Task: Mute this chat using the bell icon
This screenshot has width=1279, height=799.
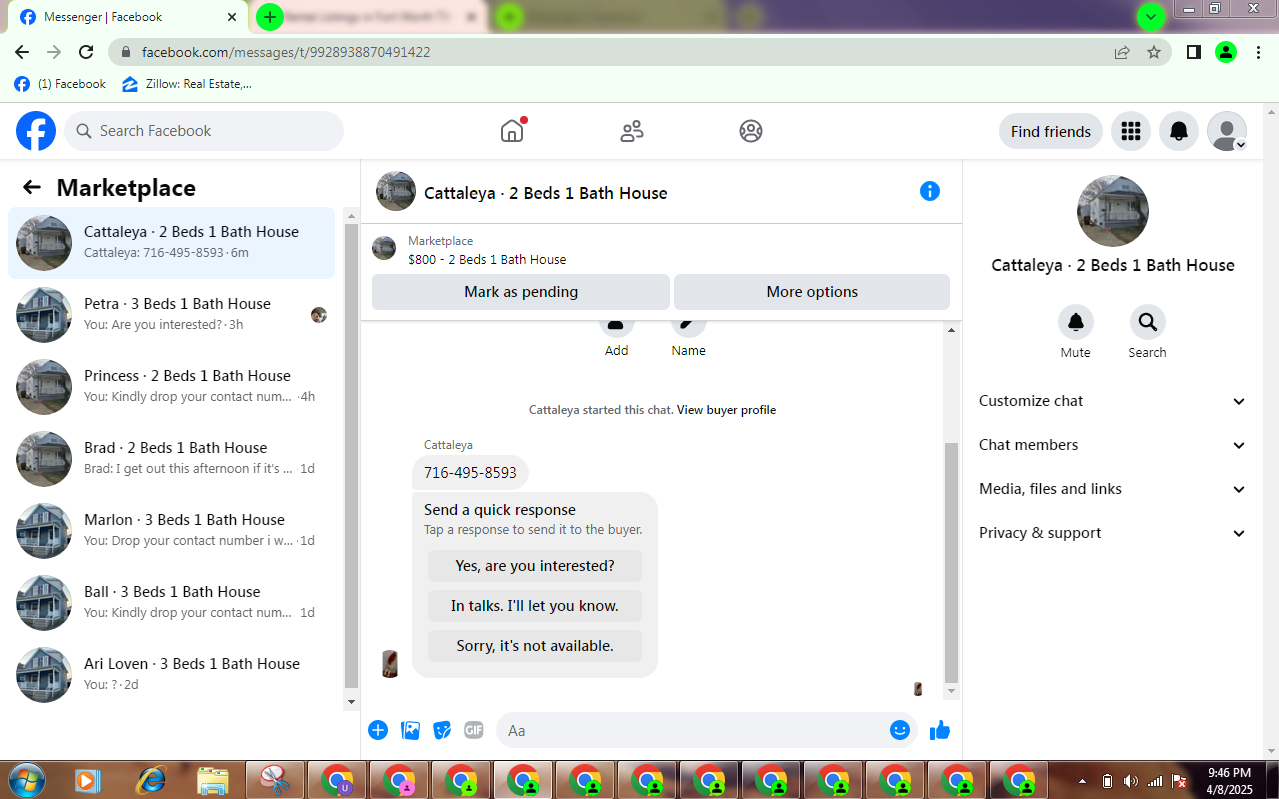Action: coord(1076,322)
